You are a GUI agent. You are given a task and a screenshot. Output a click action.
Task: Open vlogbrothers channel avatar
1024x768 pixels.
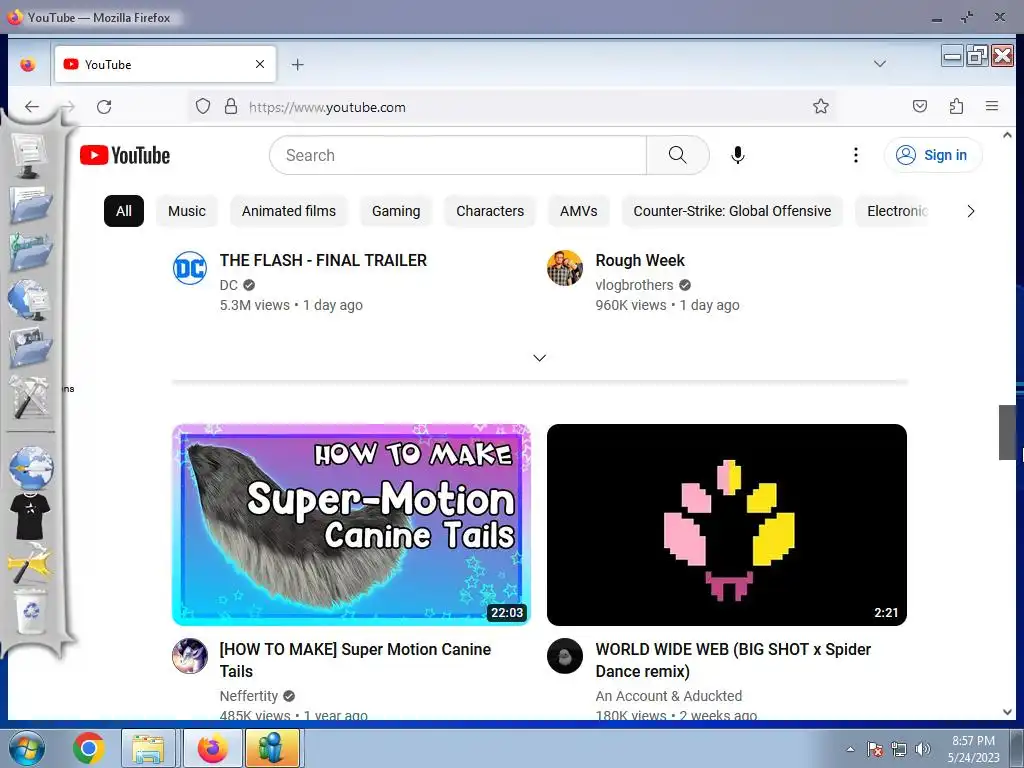pyautogui.click(x=565, y=268)
